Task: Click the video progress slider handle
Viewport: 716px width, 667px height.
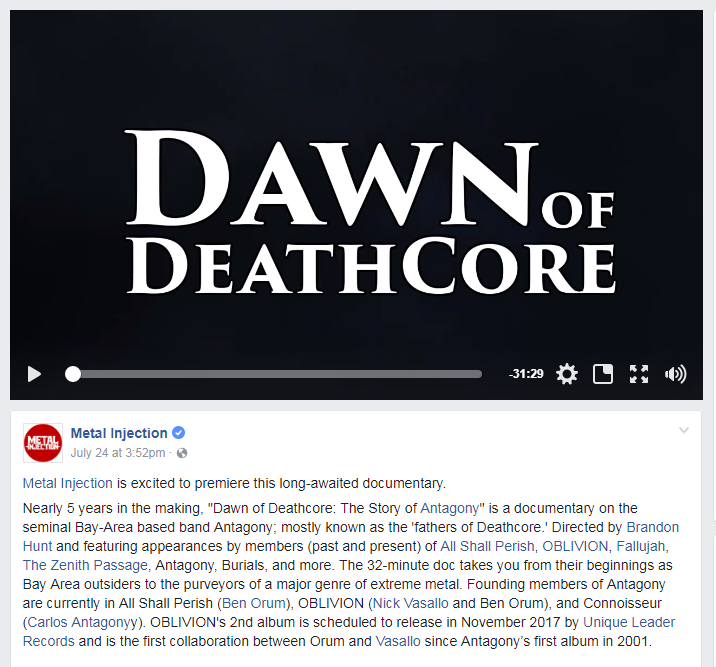Action: 73,374
